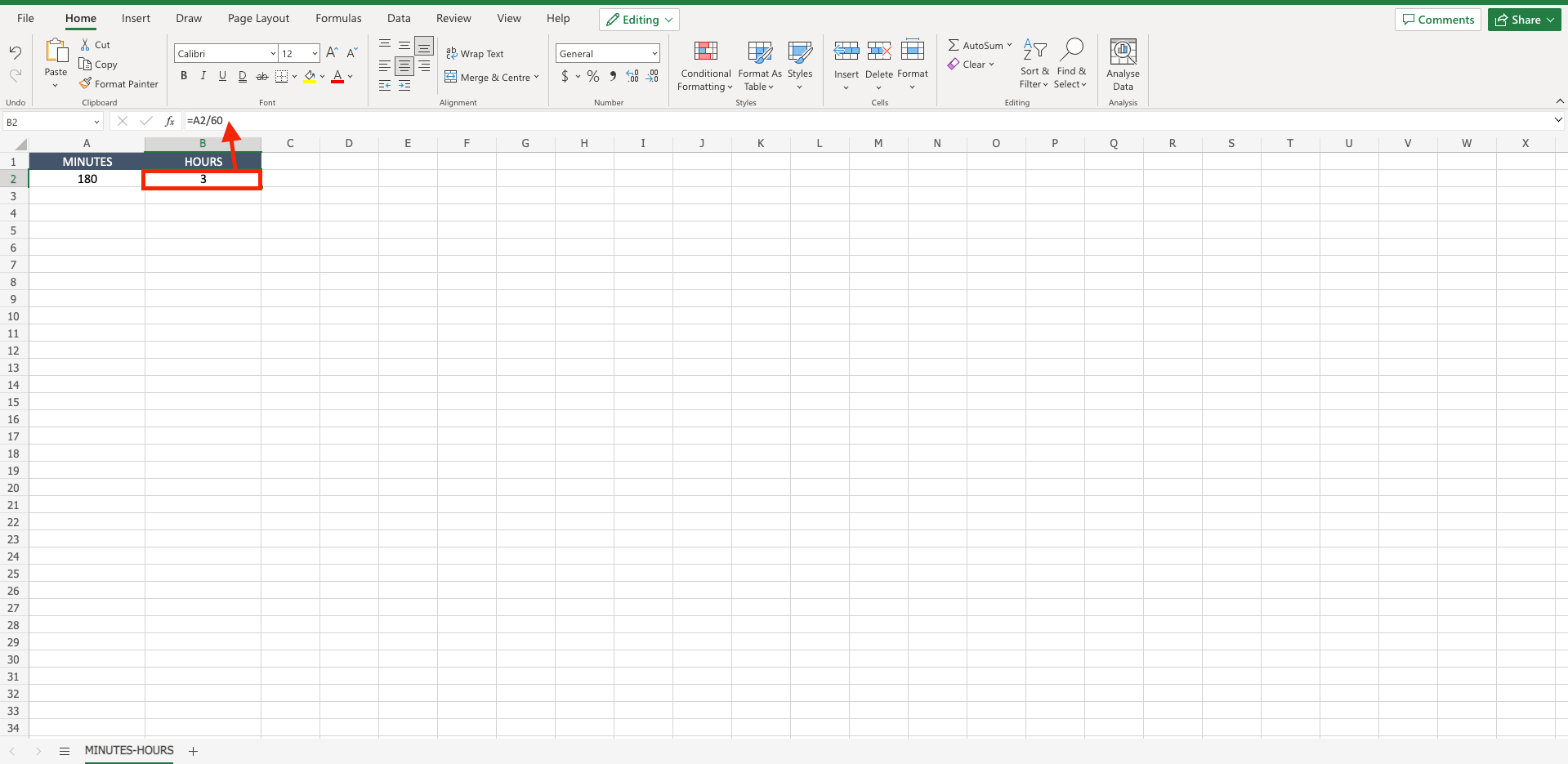1568x764 pixels.
Task: Select the Sort & Filter tool
Action: [x=1034, y=64]
